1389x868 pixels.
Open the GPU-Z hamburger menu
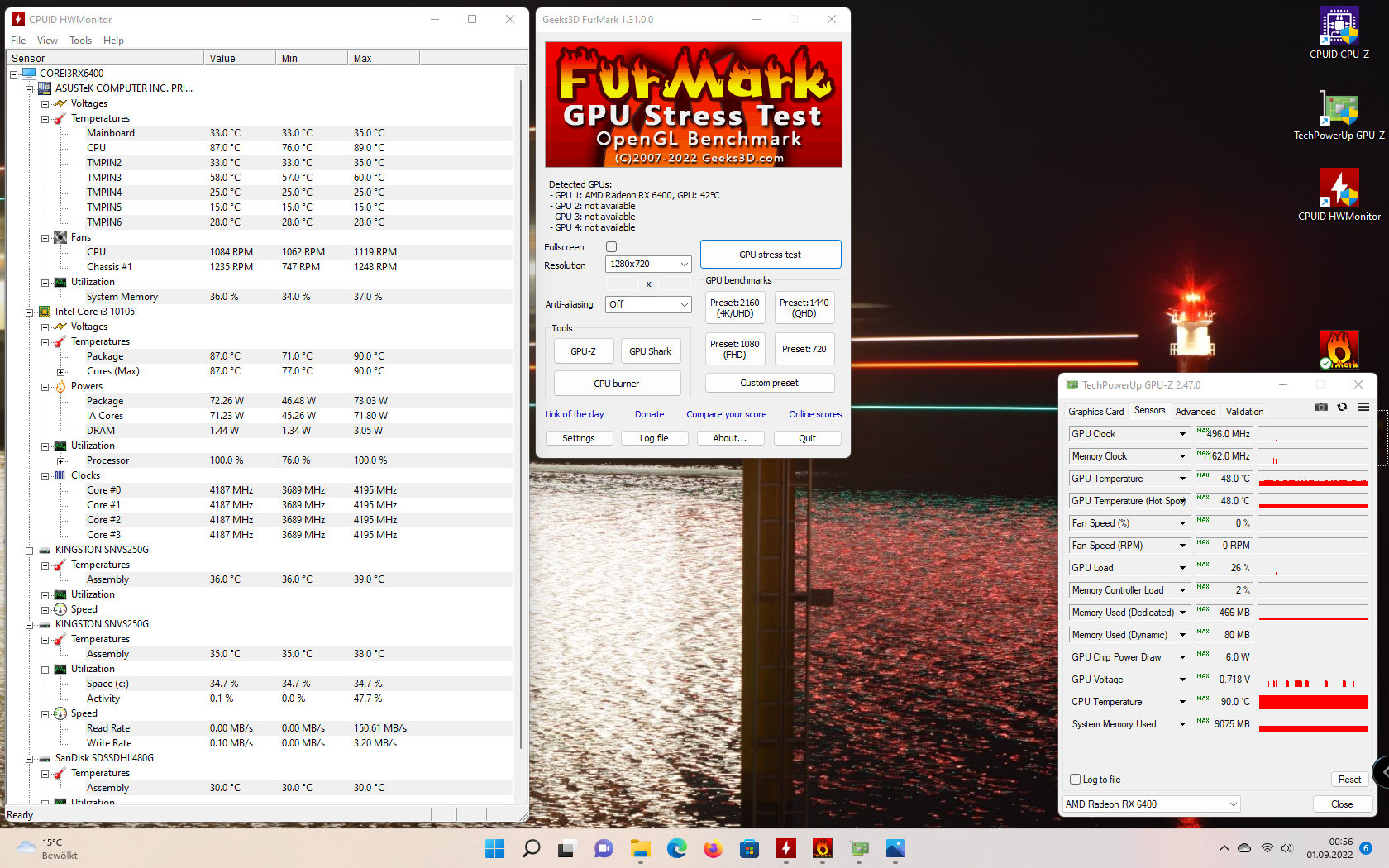pyautogui.click(x=1364, y=407)
